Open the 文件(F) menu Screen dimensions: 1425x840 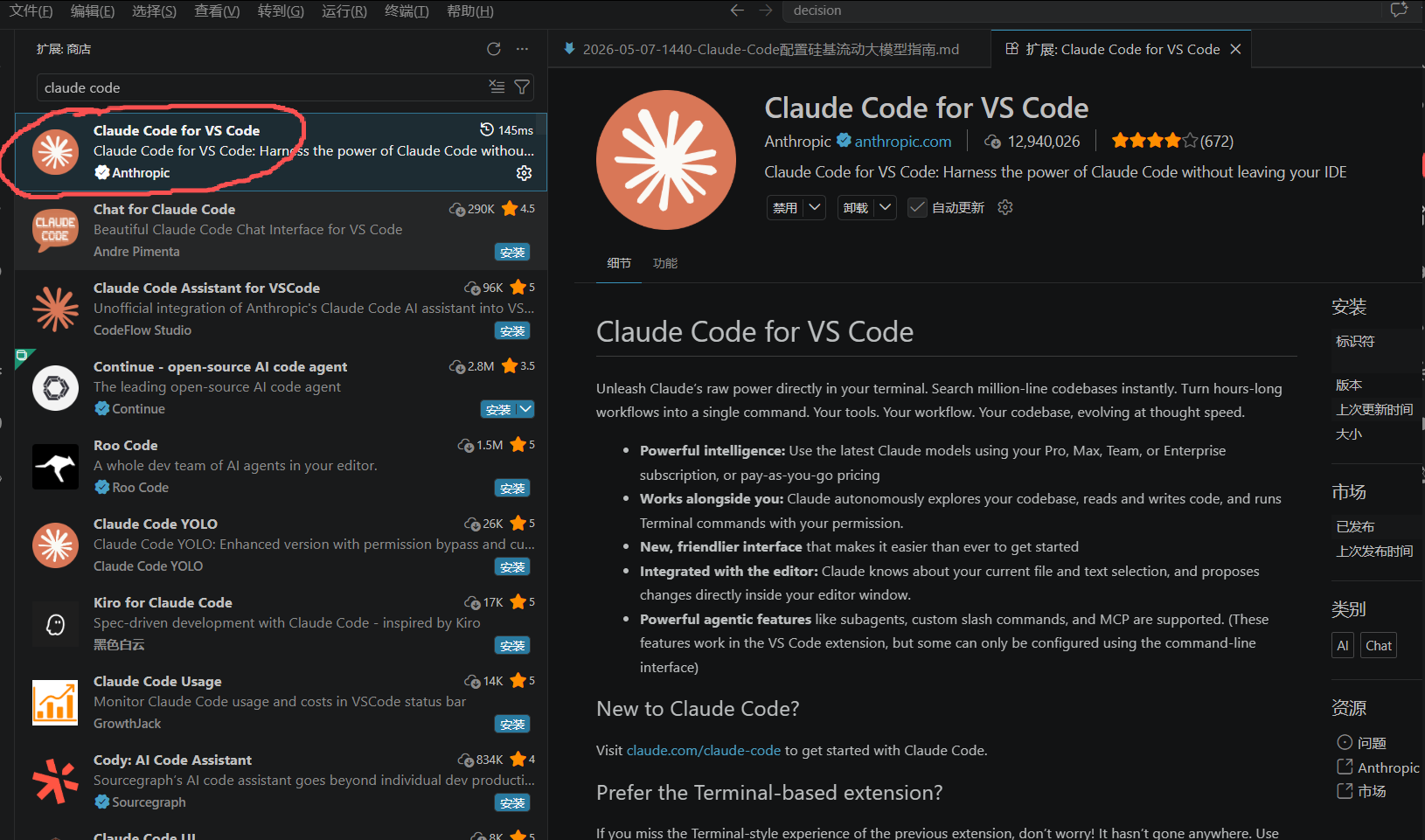31,10
